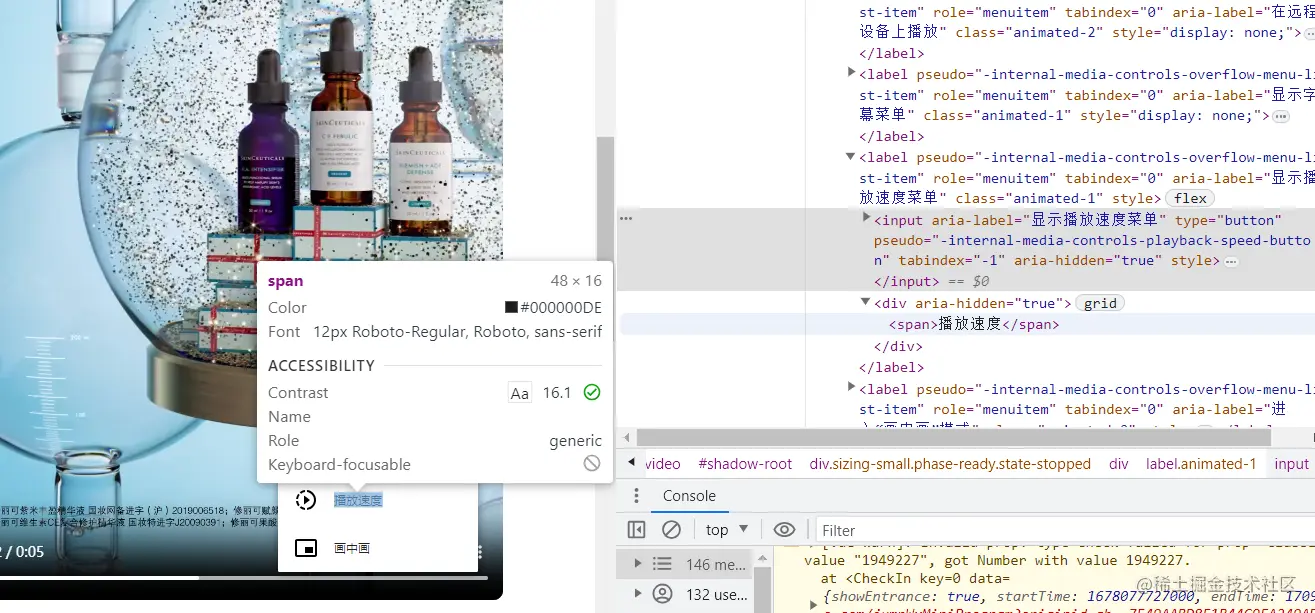Click the user icon beside 132 user messages

coord(662,594)
